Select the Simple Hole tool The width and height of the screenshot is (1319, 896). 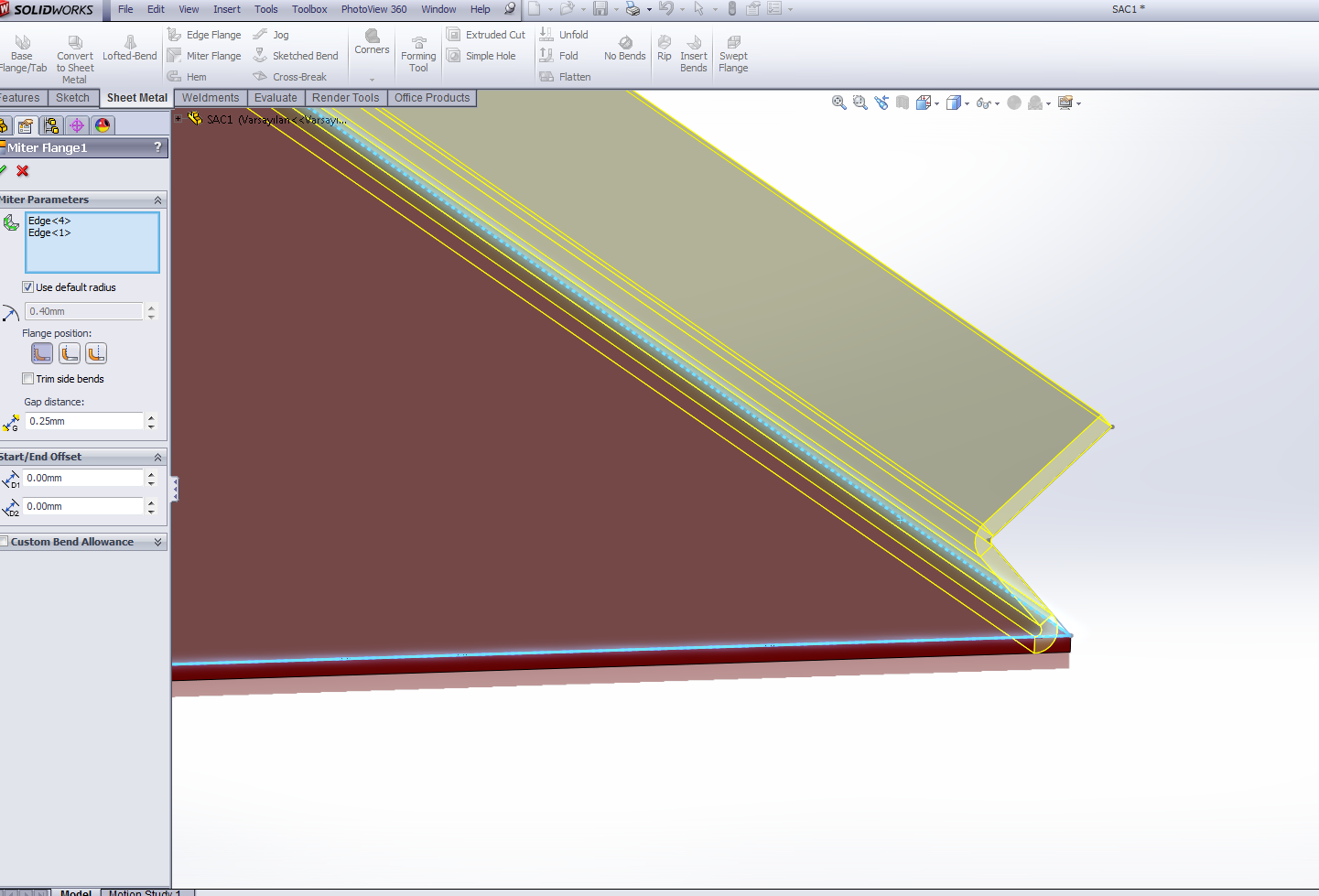(481, 56)
